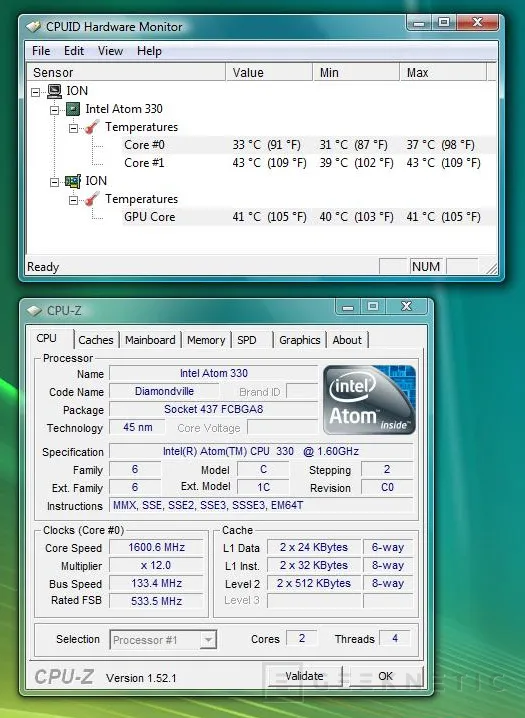Click the Instructions field listing MMX, SSE
Viewport: 525px width, 718px height.
pos(261,506)
